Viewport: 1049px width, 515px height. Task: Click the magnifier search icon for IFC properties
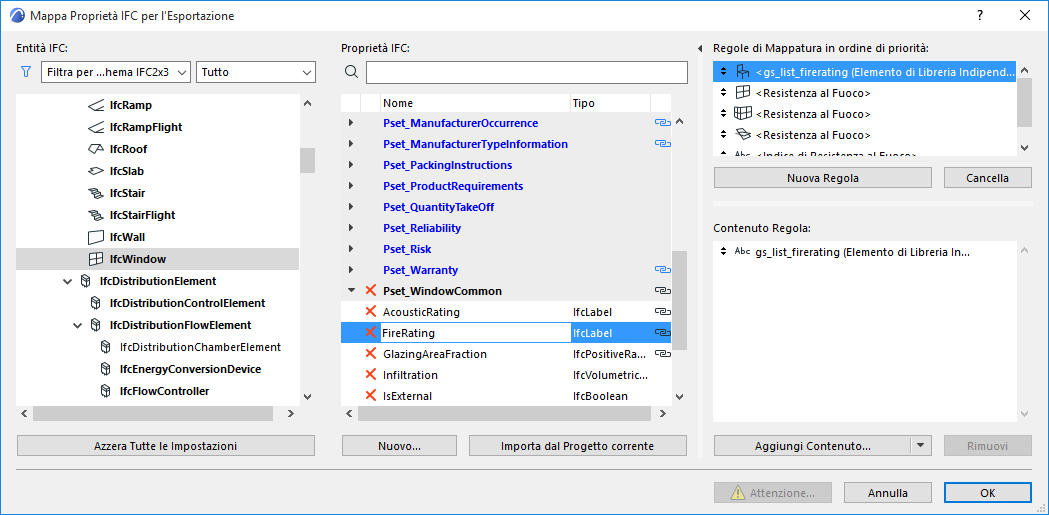[351, 72]
